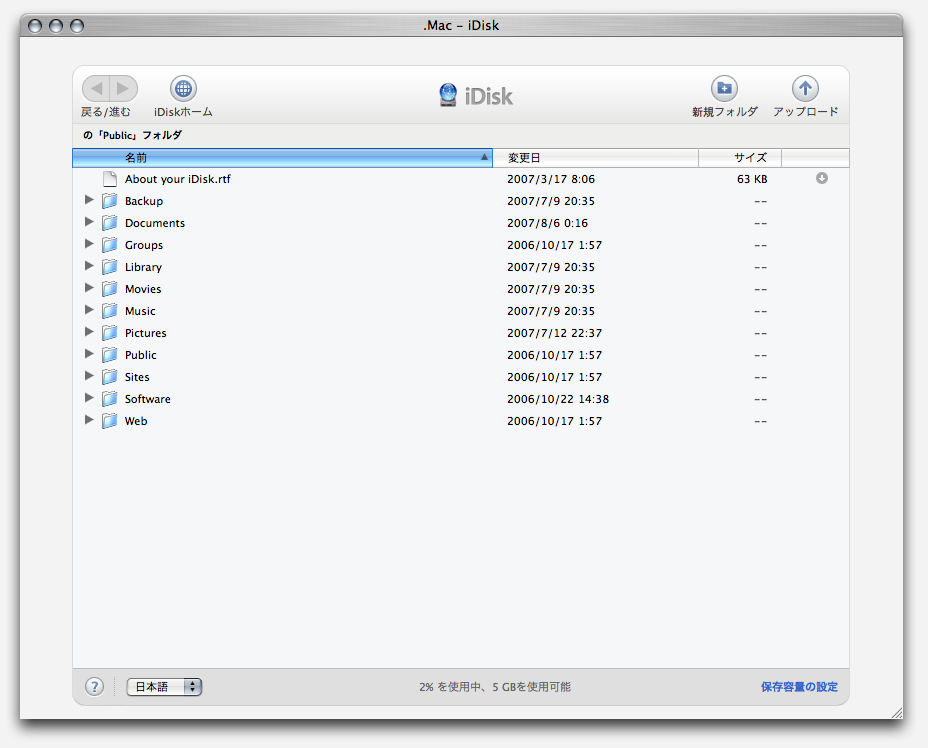Click the iDisk Home globe icon
Image resolution: width=928 pixels, height=748 pixels.
pyautogui.click(x=183, y=89)
